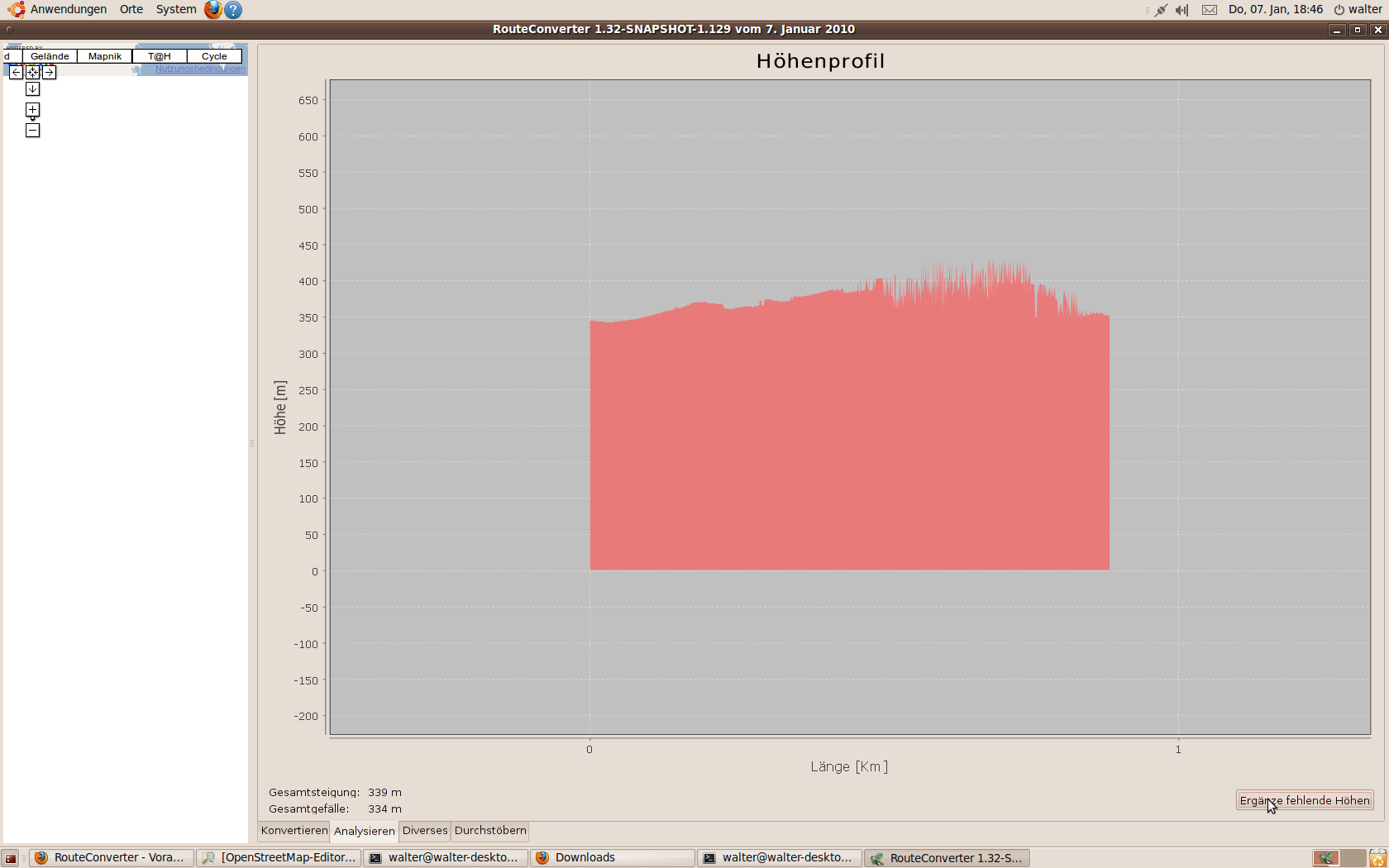Click the mail envelope indicator
Viewport: 1389px width, 868px height.
click(x=1210, y=10)
